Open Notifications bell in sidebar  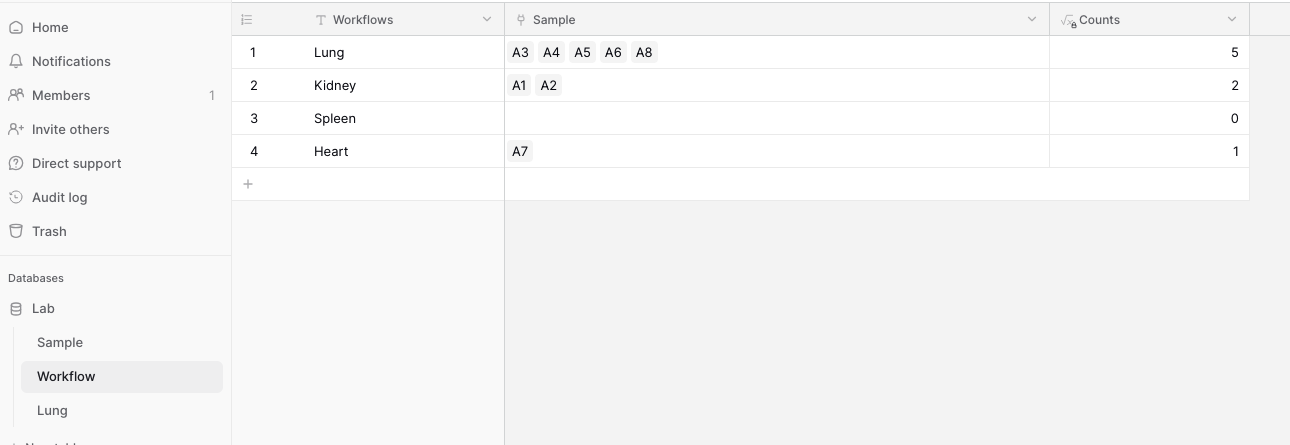[x=15, y=61]
